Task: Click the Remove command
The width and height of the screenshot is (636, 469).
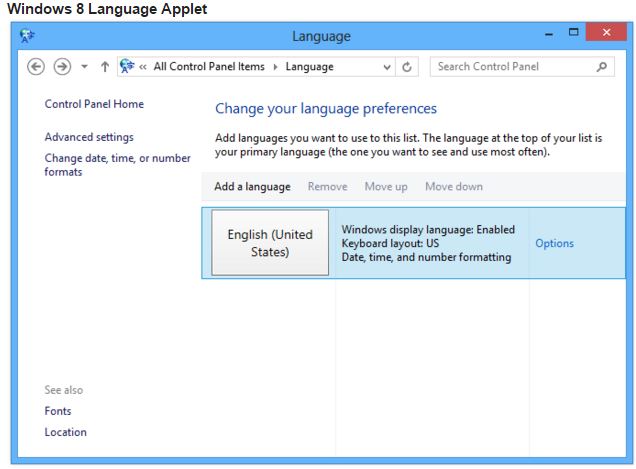Action: (x=327, y=187)
